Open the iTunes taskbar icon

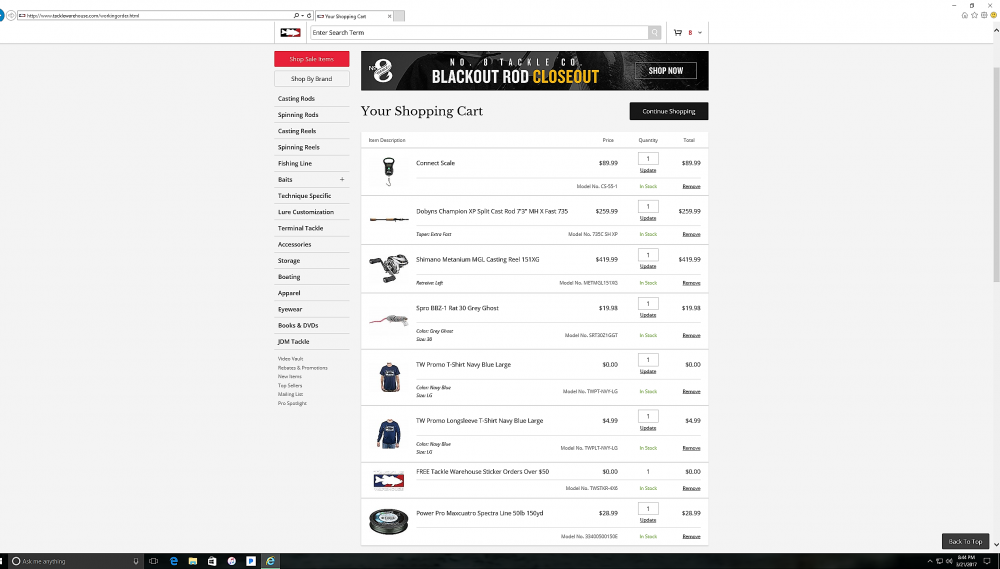pos(232,561)
